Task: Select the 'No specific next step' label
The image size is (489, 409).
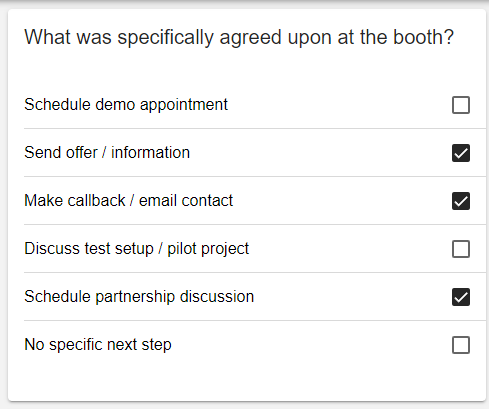Action: point(98,345)
